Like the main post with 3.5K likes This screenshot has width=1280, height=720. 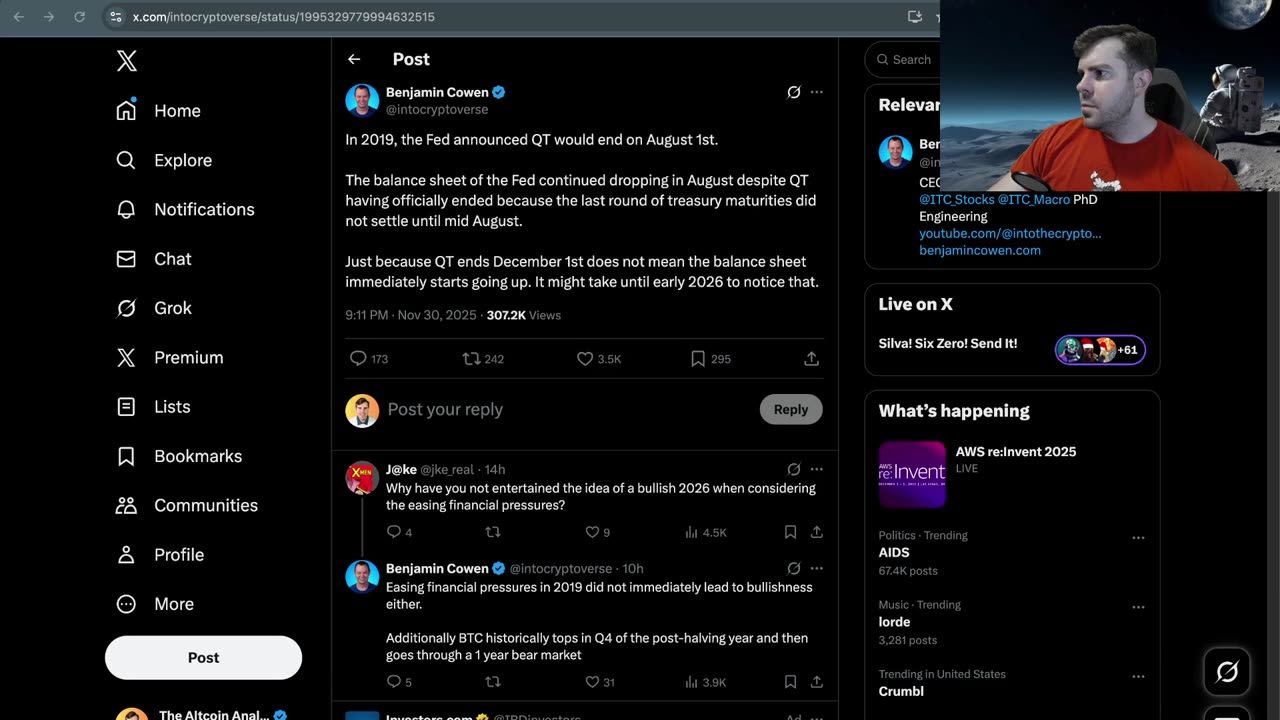[585, 358]
